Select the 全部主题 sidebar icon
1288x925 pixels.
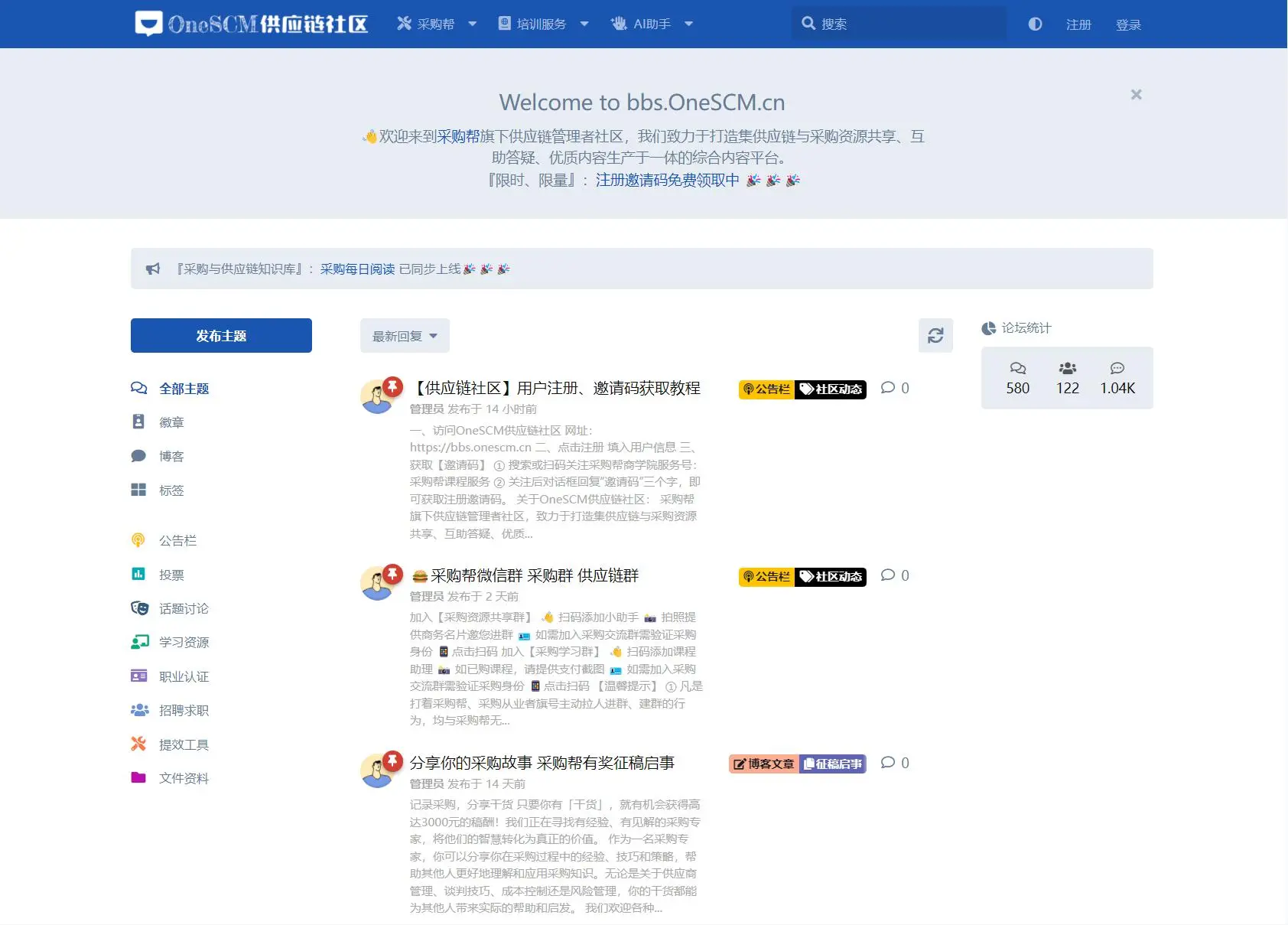pos(138,388)
